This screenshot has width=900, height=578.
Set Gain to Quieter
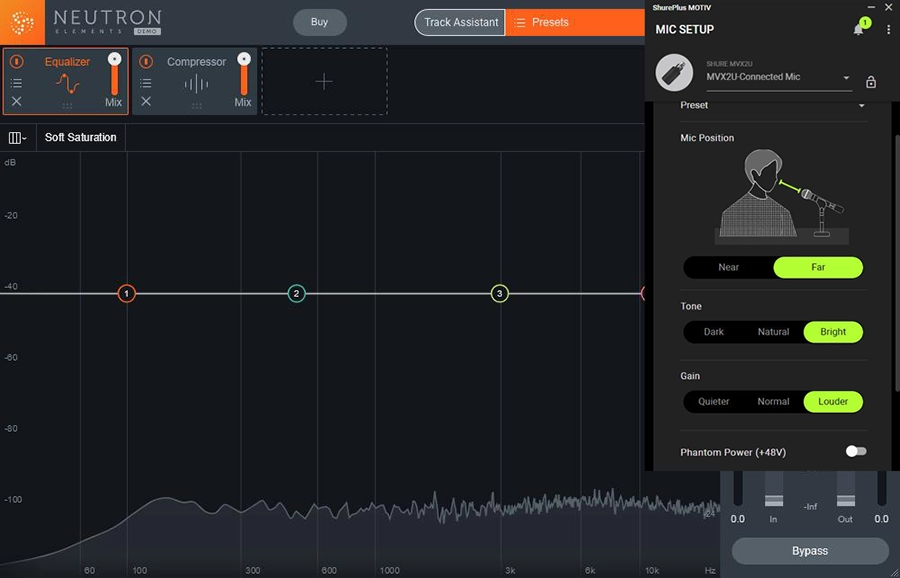pyautogui.click(x=713, y=402)
